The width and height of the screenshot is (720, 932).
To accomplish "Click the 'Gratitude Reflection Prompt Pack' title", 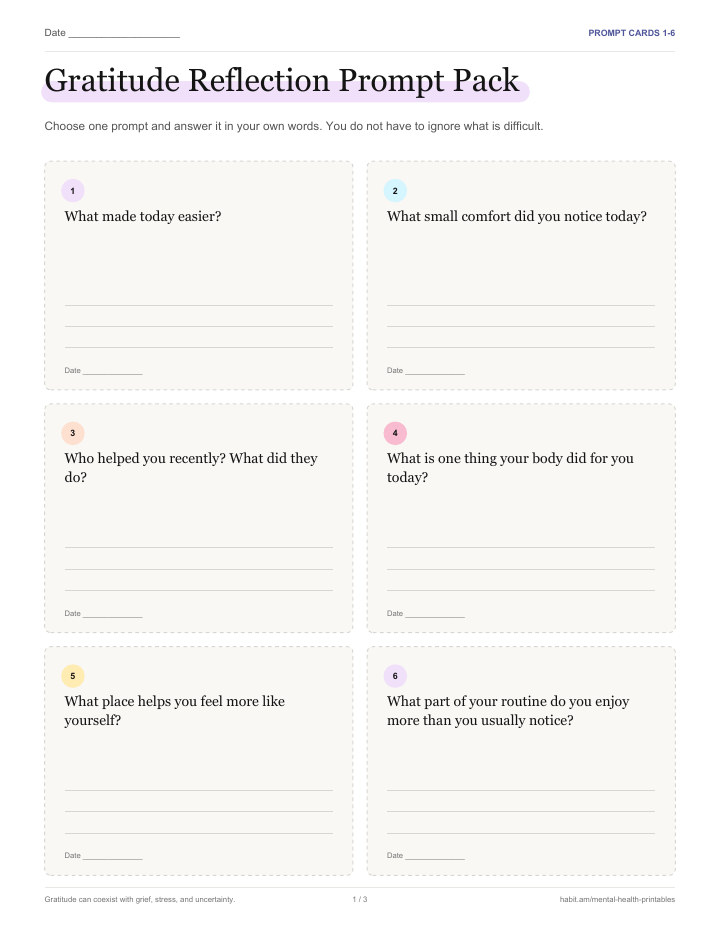I will point(282,80).
